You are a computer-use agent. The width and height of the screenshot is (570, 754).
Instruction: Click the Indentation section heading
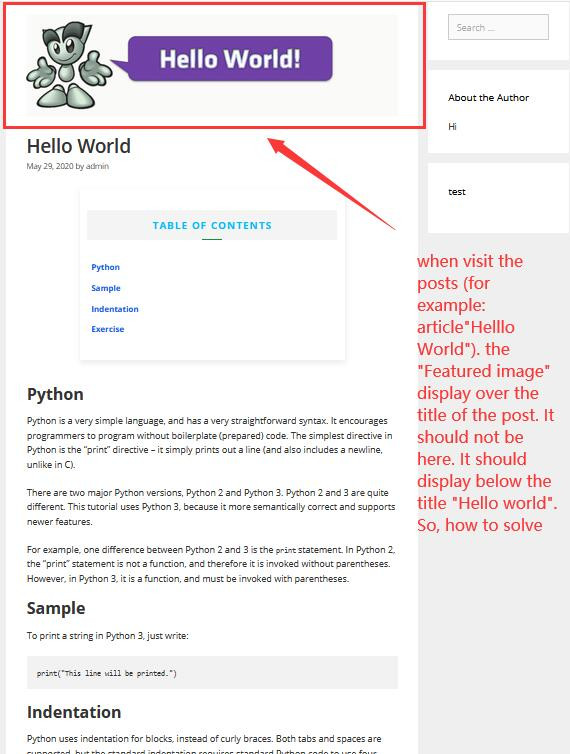click(x=74, y=712)
